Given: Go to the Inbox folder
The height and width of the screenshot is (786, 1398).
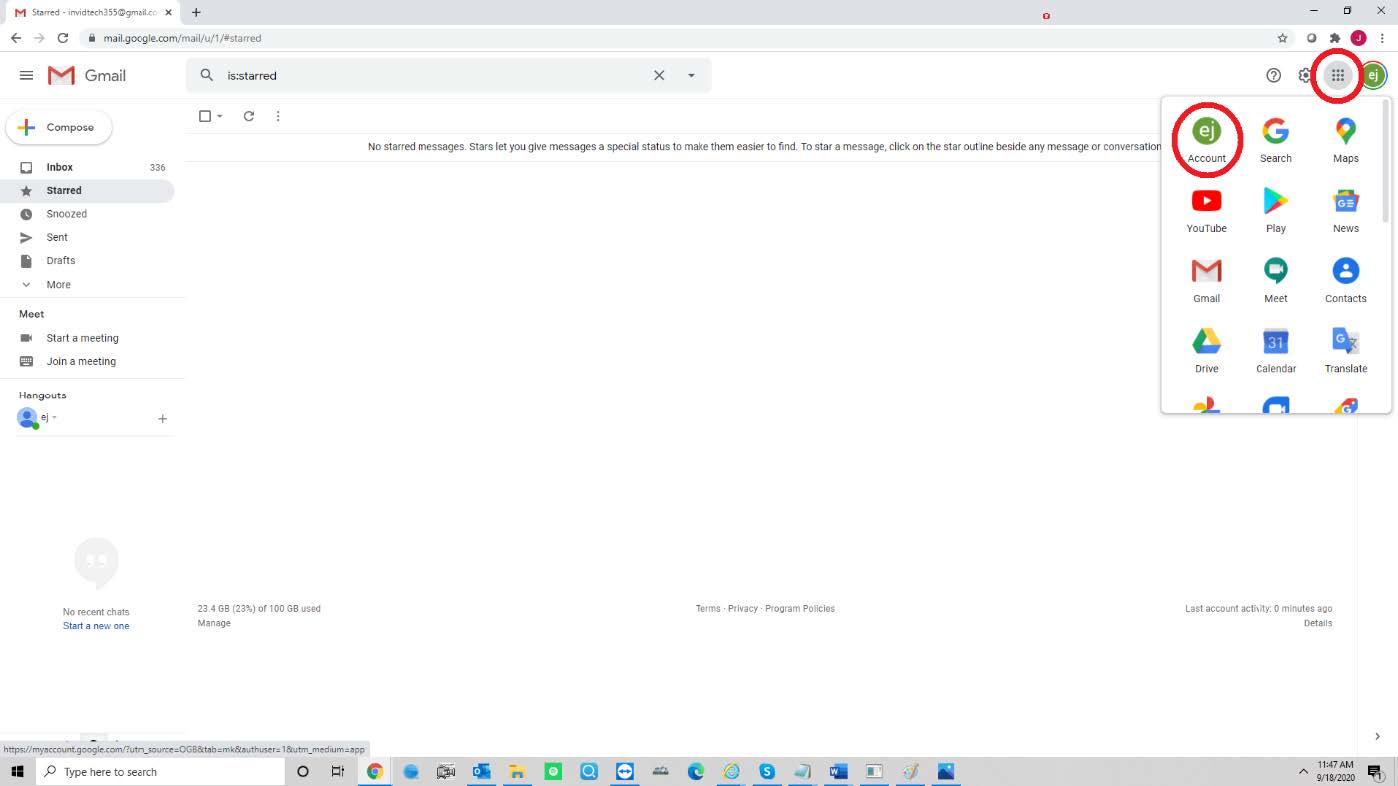Looking at the screenshot, I should coord(60,167).
